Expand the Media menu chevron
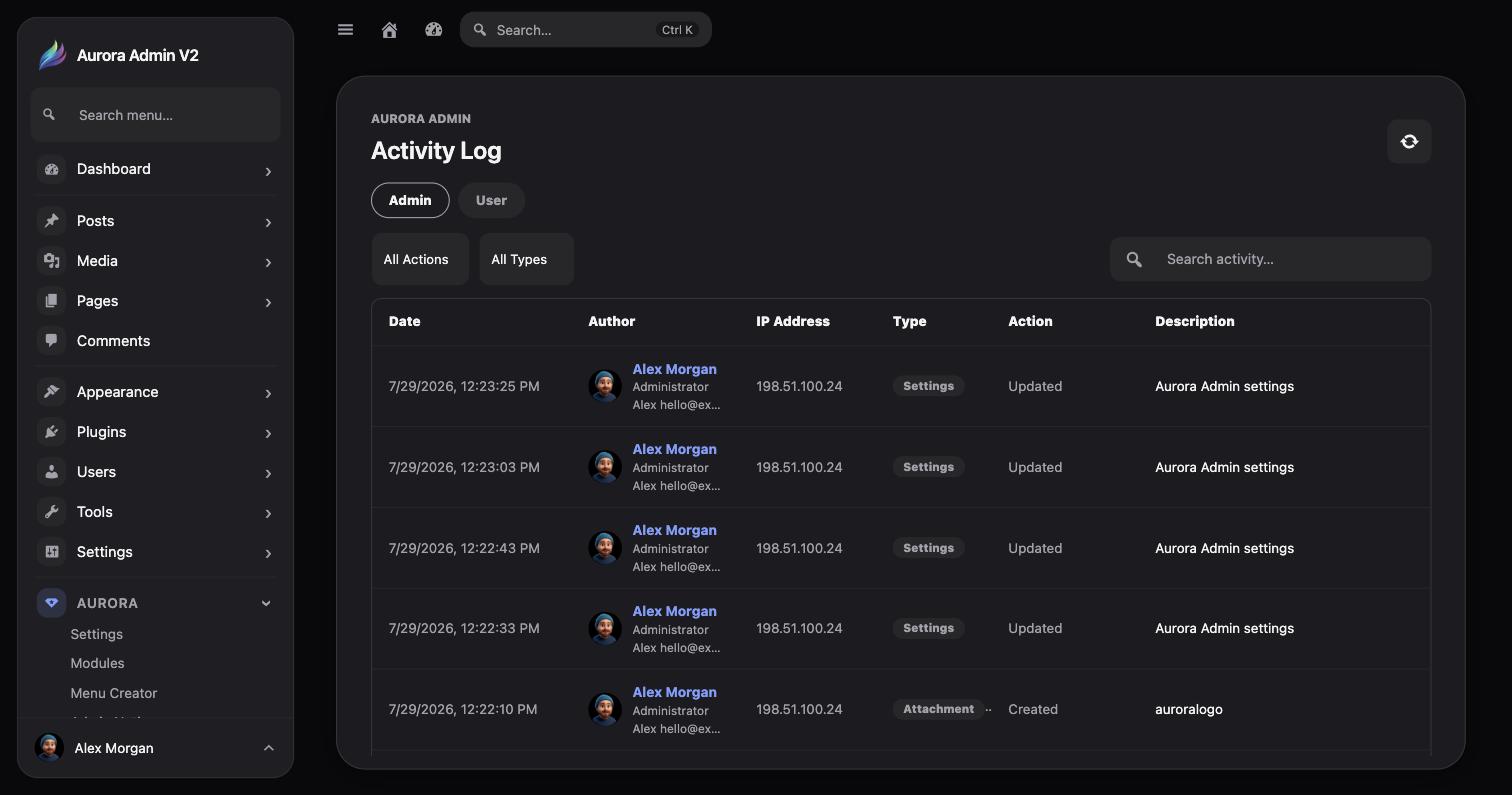Screen dimensions: 1512x795 click(x=268, y=262)
